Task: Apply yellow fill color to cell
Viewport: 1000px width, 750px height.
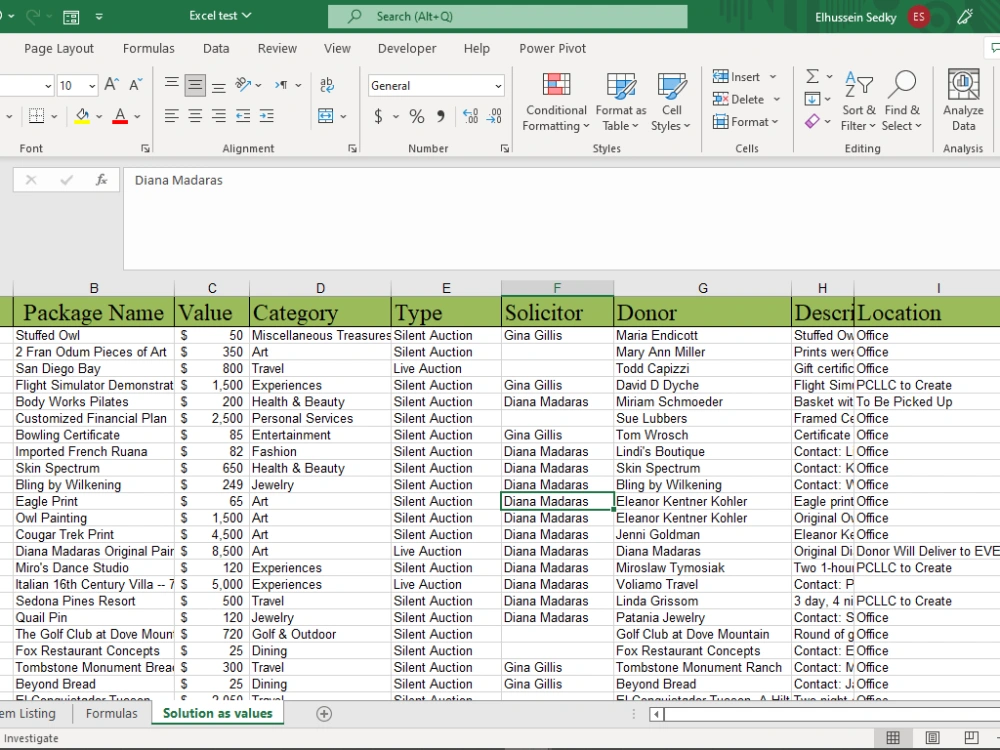Action: click(84, 116)
